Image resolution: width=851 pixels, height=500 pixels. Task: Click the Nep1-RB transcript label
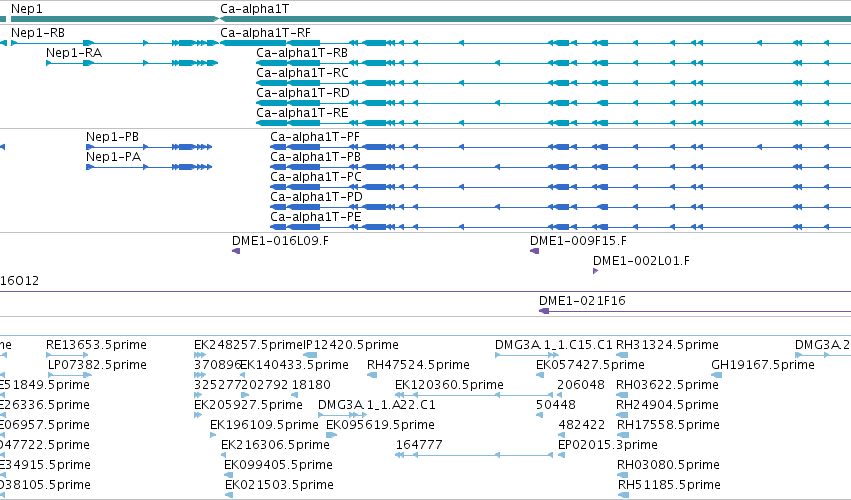[x=38, y=33]
